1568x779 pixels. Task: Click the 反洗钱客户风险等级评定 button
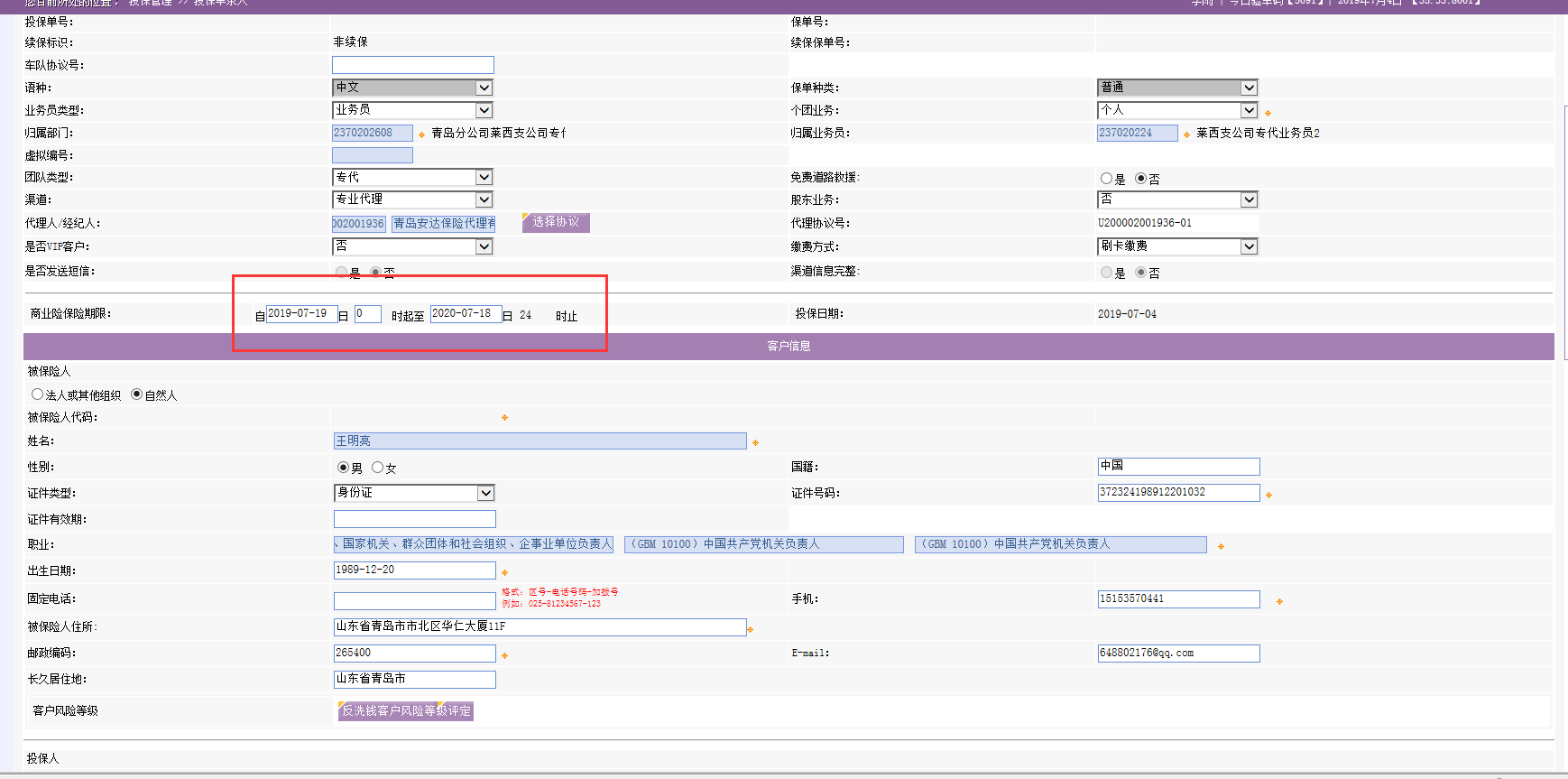406,711
